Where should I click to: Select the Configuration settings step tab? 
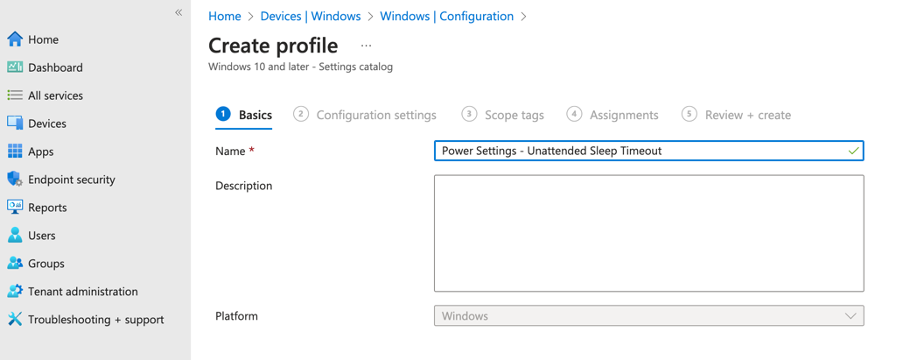click(365, 115)
